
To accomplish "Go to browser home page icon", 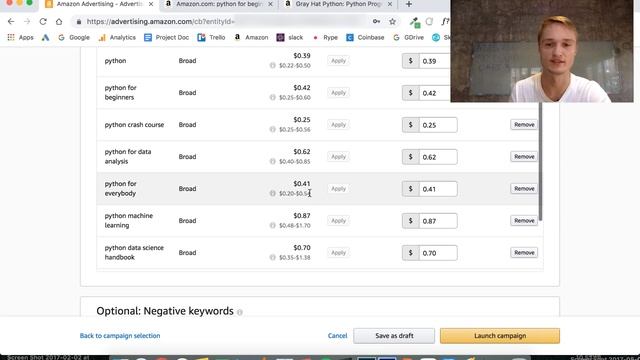I will tap(59, 21).
